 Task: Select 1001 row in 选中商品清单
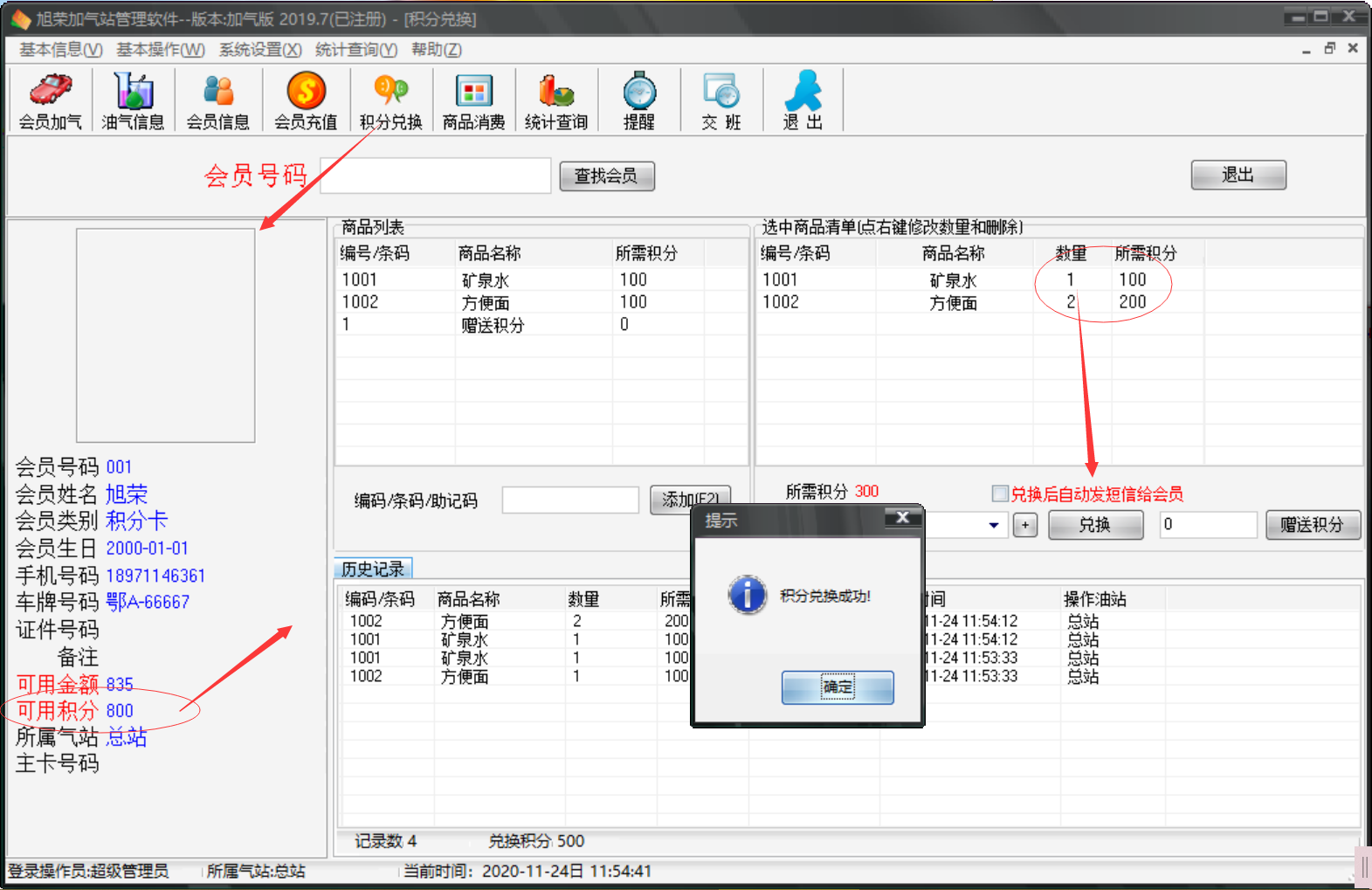1058,280
